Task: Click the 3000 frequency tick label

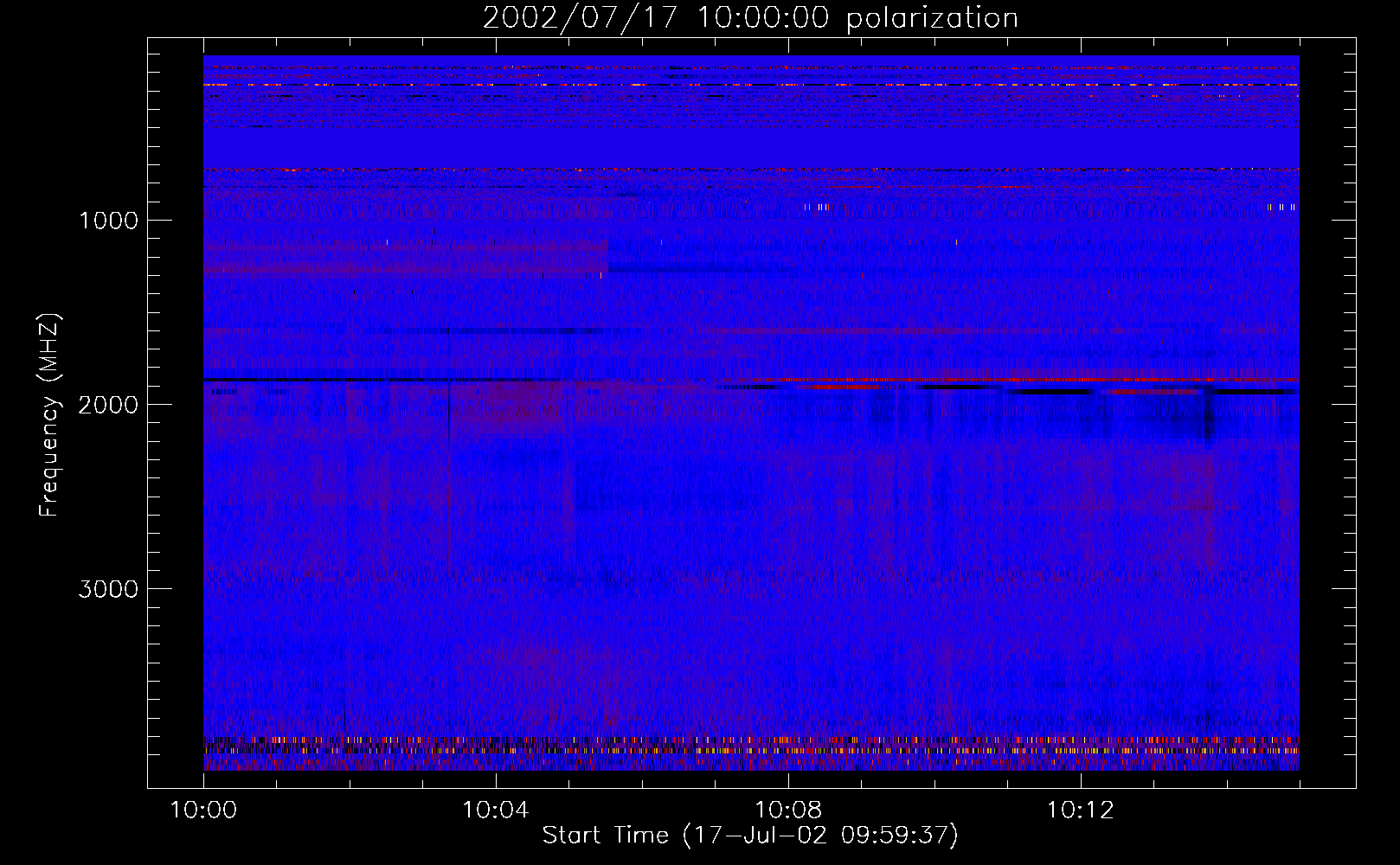Action: [x=108, y=589]
